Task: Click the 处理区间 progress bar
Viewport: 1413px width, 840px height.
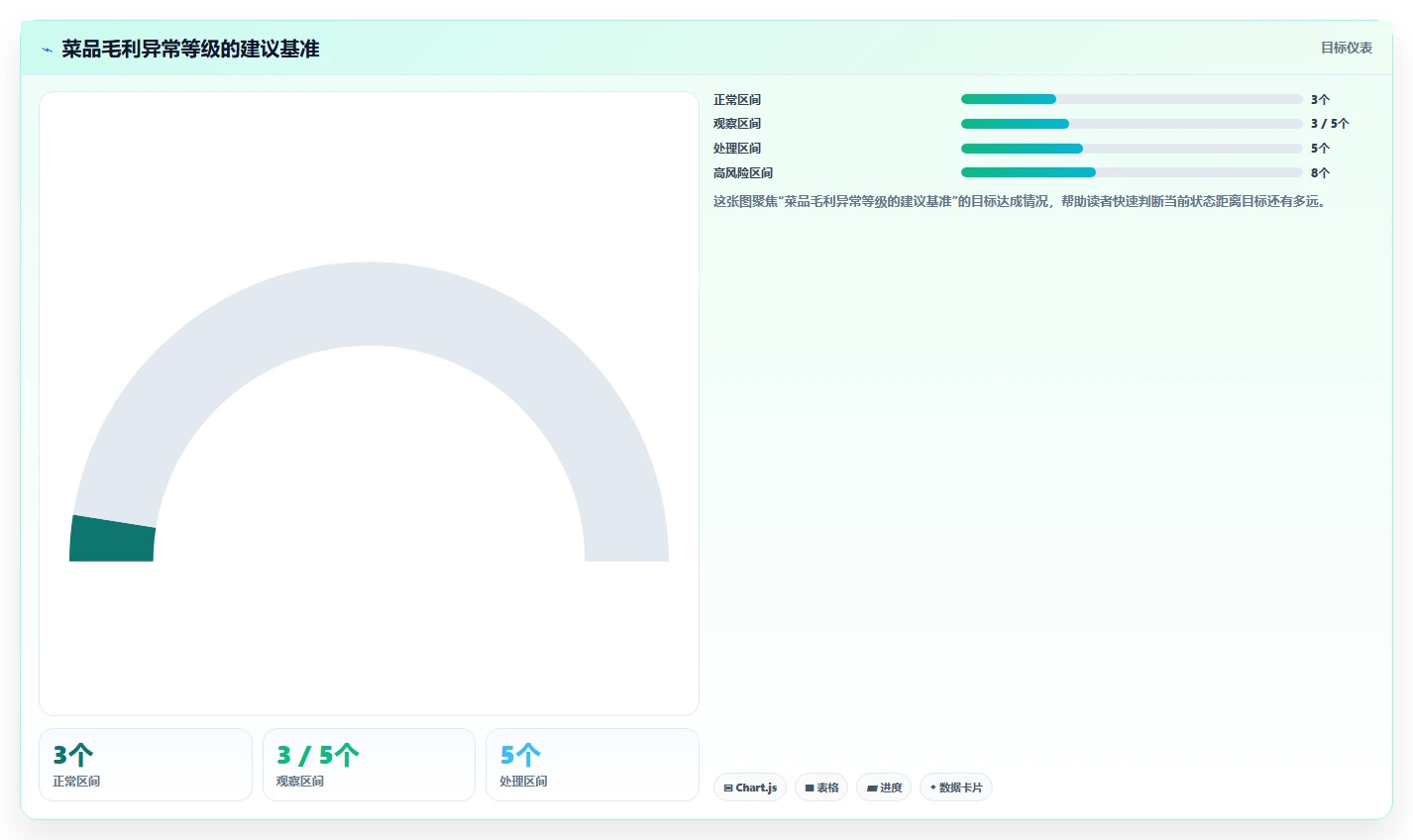Action: pyautogui.click(x=1132, y=149)
